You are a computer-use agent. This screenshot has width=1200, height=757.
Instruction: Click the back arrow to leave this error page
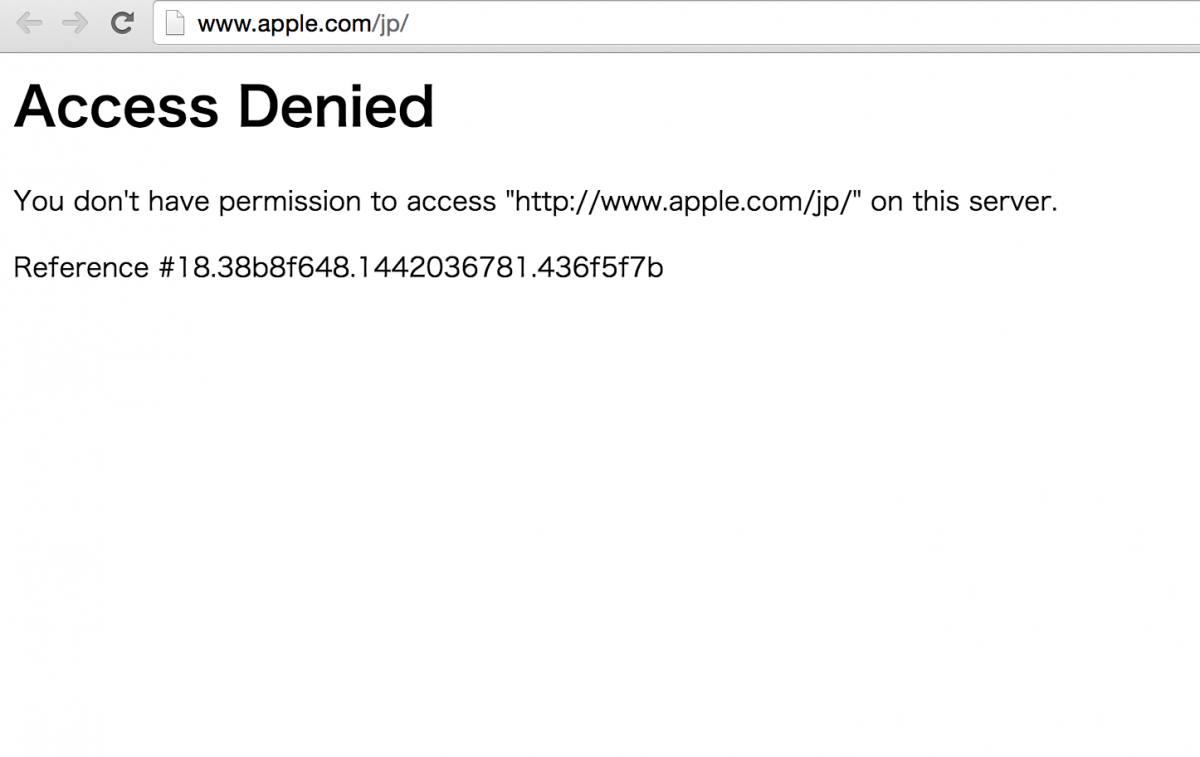tap(31, 23)
